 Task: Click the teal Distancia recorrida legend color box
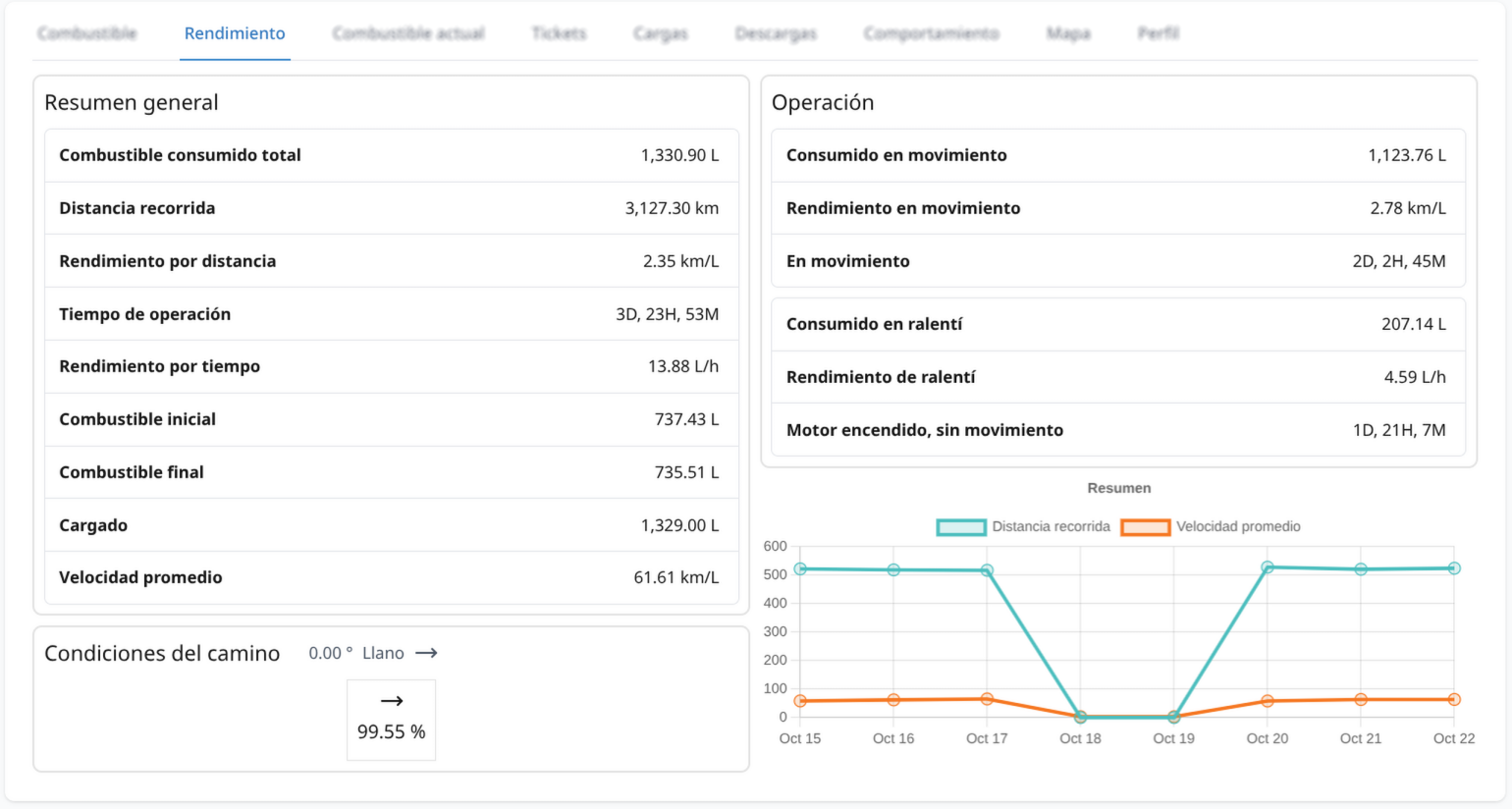[x=960, y=527]
